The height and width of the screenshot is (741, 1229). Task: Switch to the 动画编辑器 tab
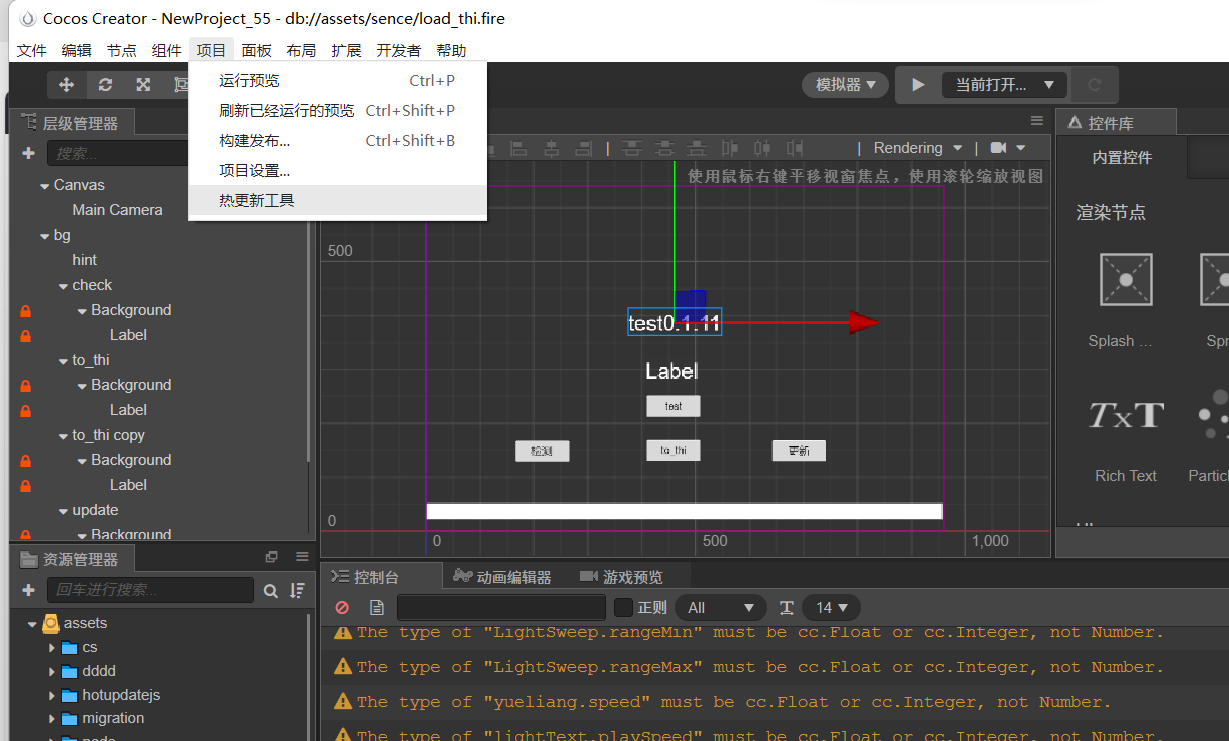pyautogui.click(x=503, y=576)
